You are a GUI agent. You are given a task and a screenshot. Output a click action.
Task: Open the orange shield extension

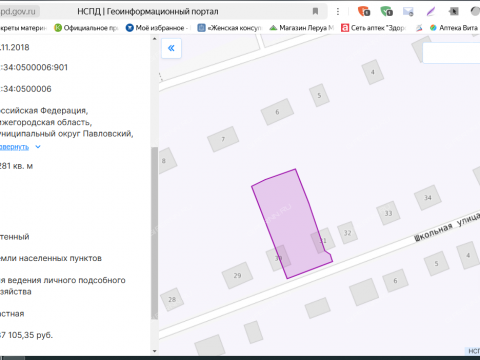364,11
